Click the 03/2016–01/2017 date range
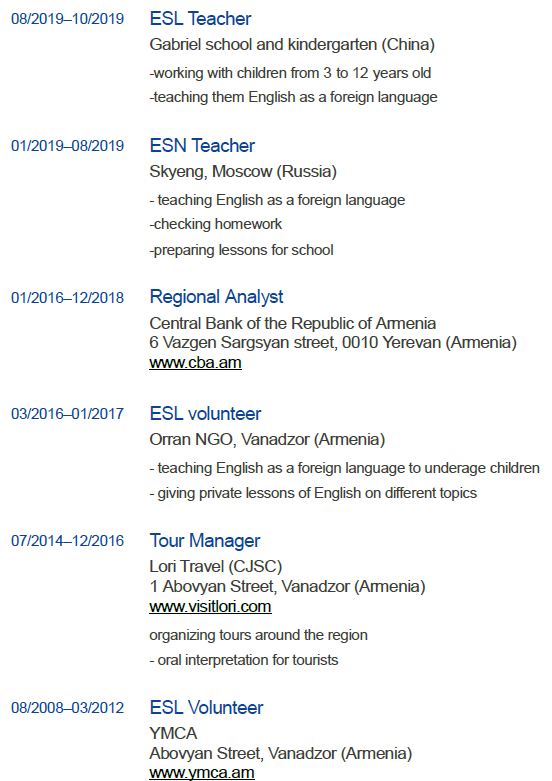Screen dimensions: 552x781 (x=68, y=414)
